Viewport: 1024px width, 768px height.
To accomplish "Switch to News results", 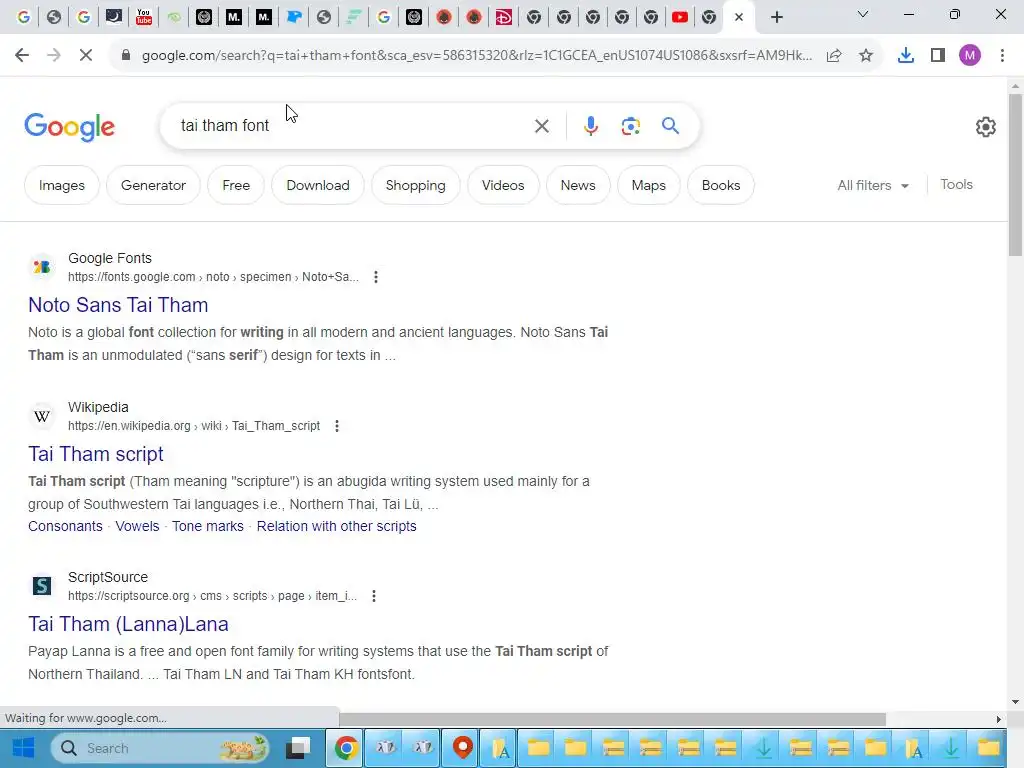I will pyautogui.click(x=578, y=185).
